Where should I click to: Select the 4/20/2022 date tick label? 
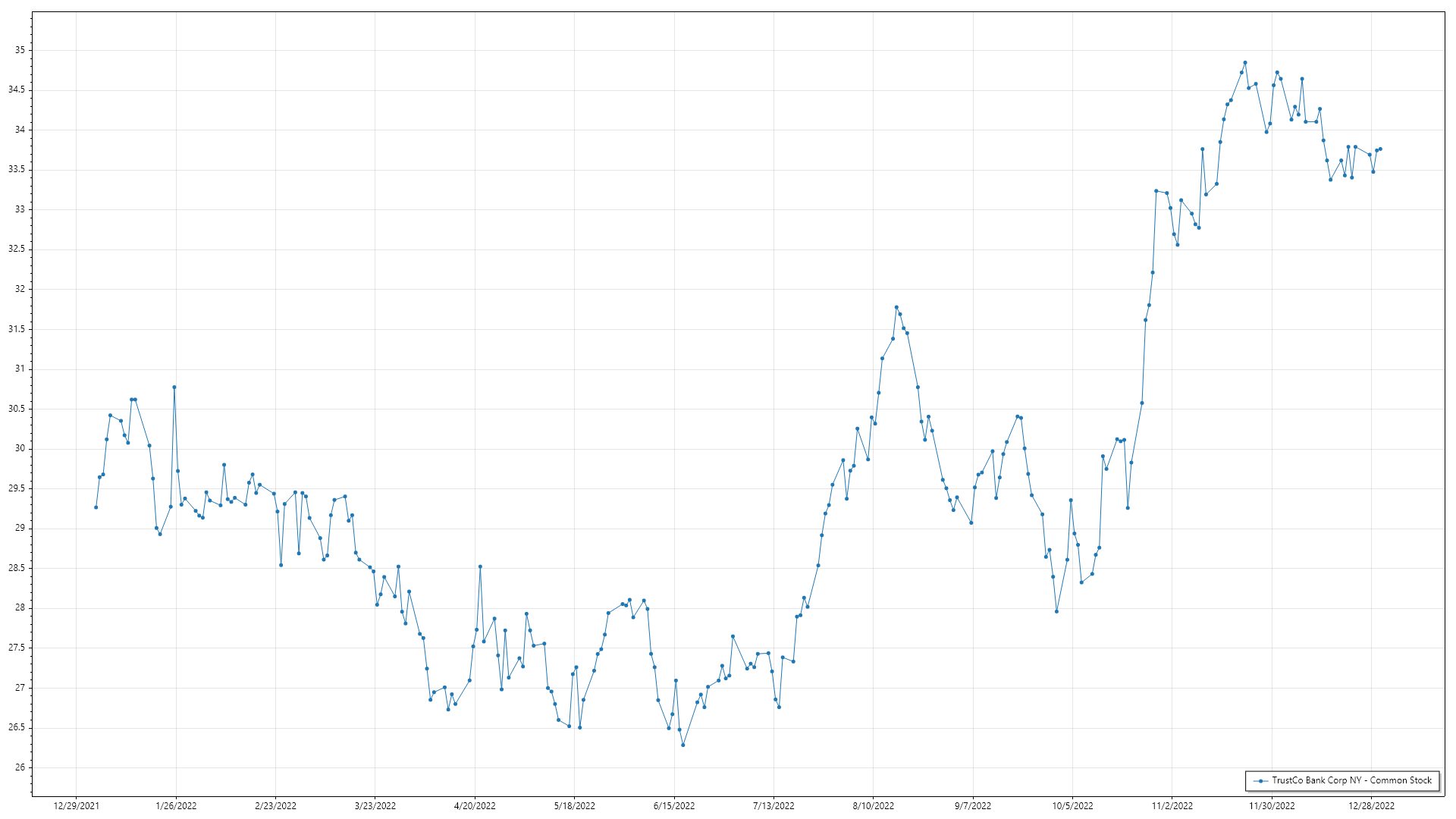[475, 805]
